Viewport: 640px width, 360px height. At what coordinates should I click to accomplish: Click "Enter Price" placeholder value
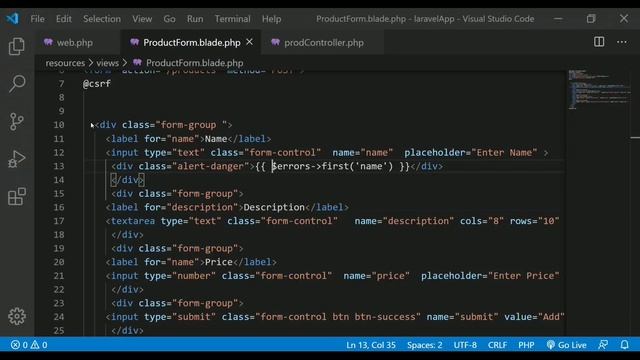click(x=524, y=276)
